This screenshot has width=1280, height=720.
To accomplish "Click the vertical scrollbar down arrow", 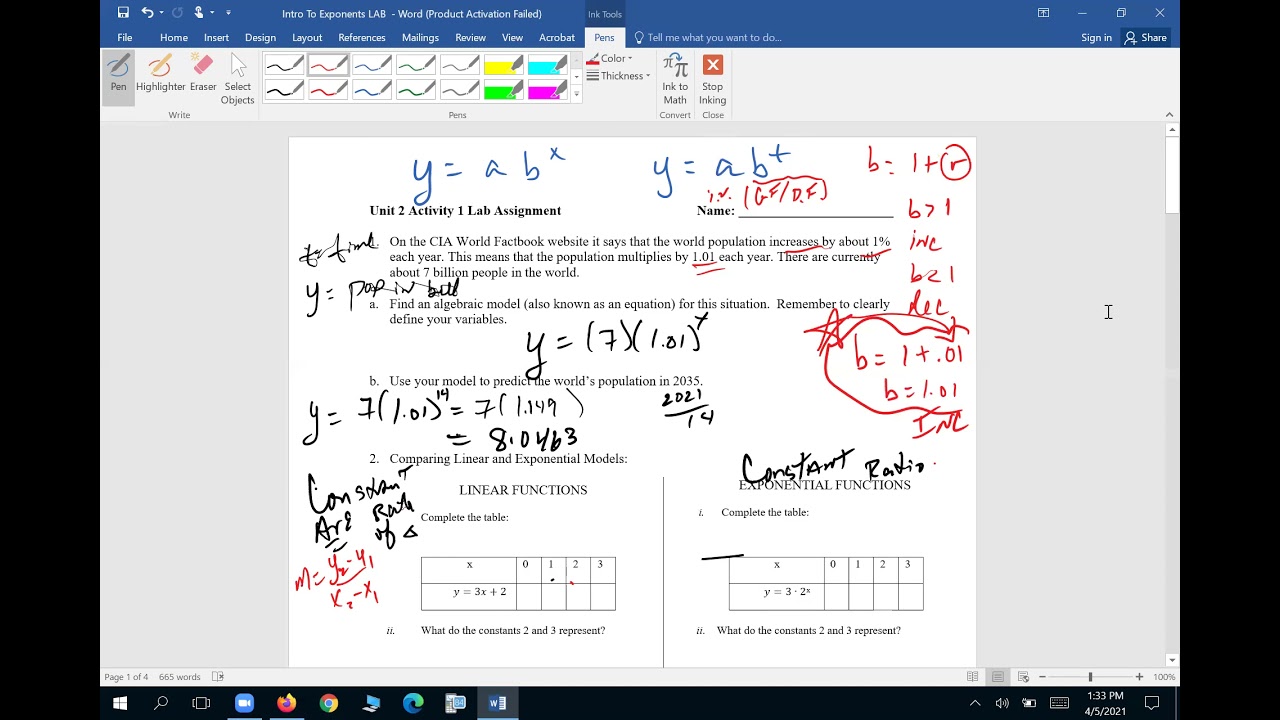I will (1170, 660).
